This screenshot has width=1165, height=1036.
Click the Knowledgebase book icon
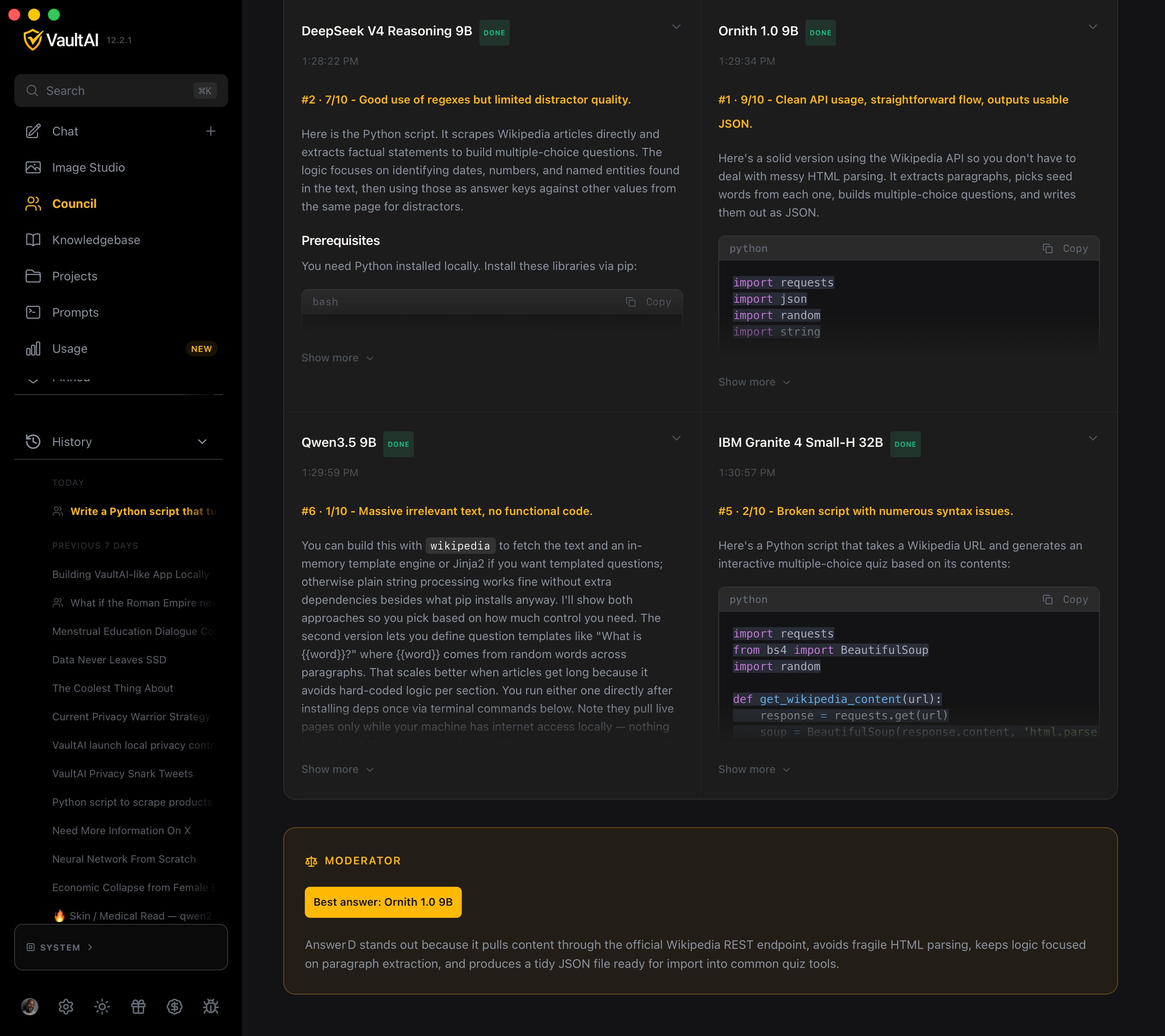point(33,240)
